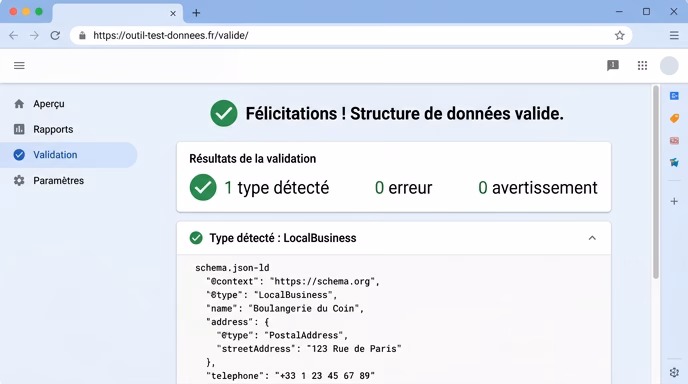The image size is (688, 384).
Task: Open the red side panel icon
Action: (x=674, y=140)
